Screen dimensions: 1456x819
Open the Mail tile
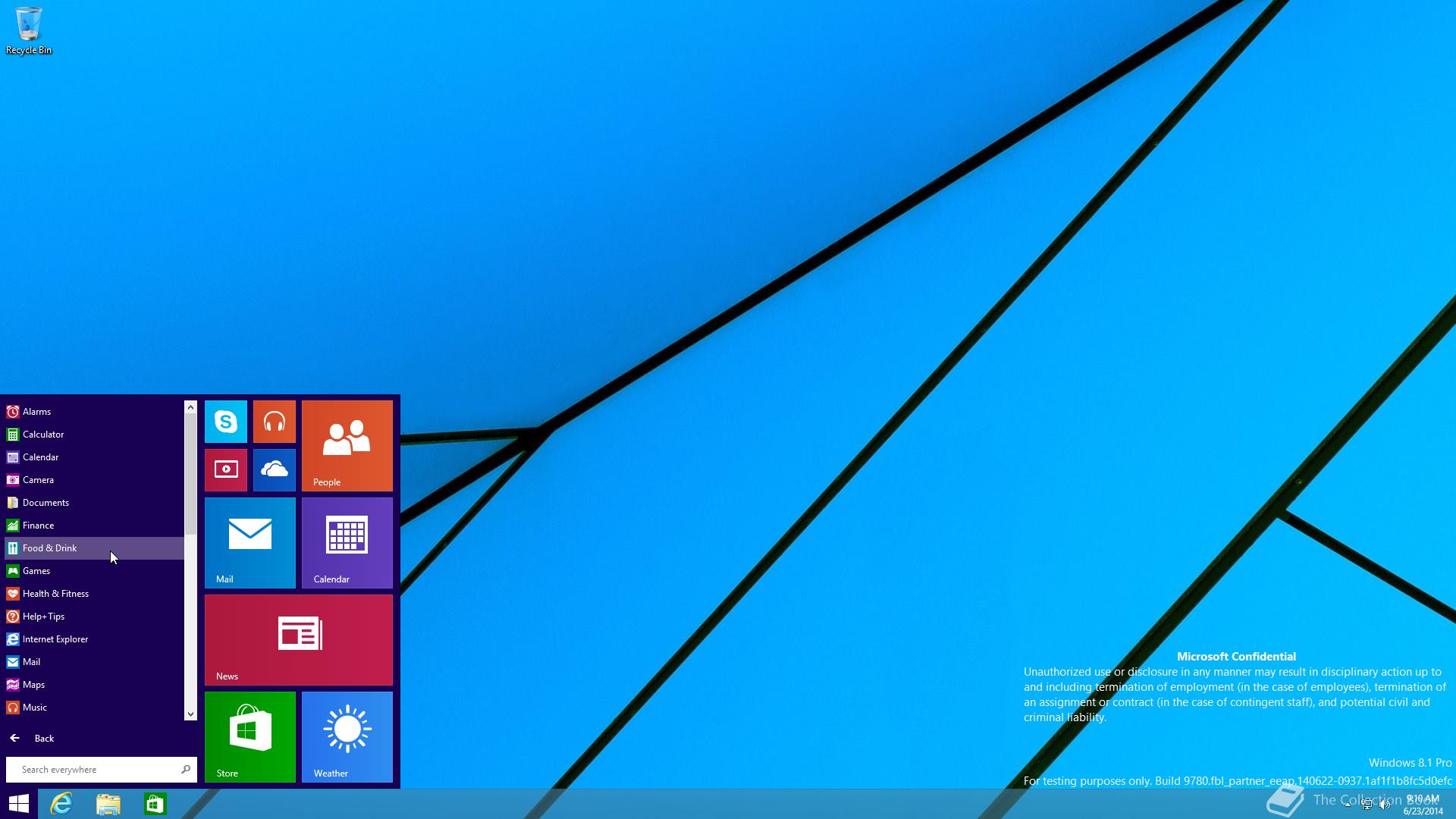pyautogui.click(x=249, y=543)
